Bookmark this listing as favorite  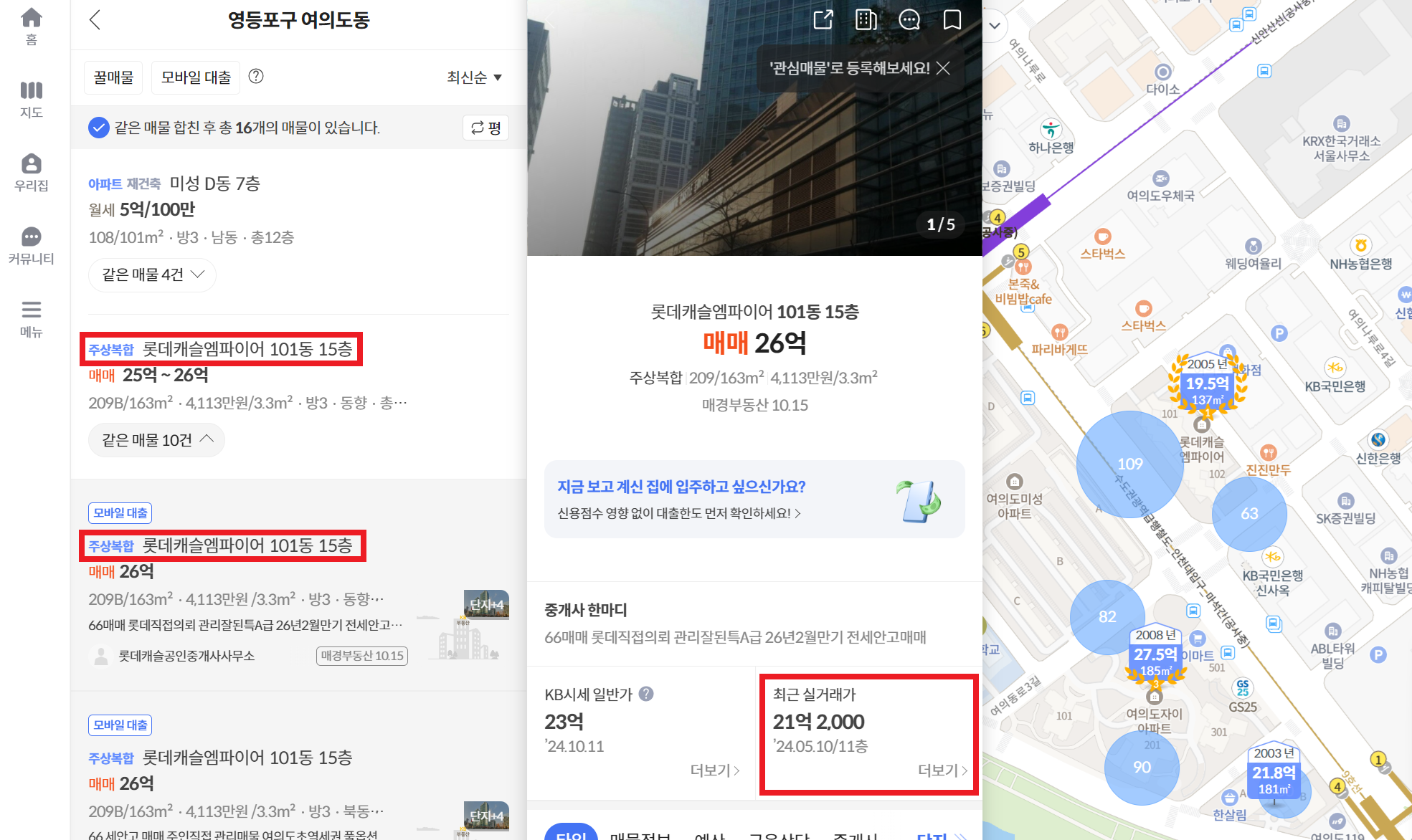(x=952, y=19)
